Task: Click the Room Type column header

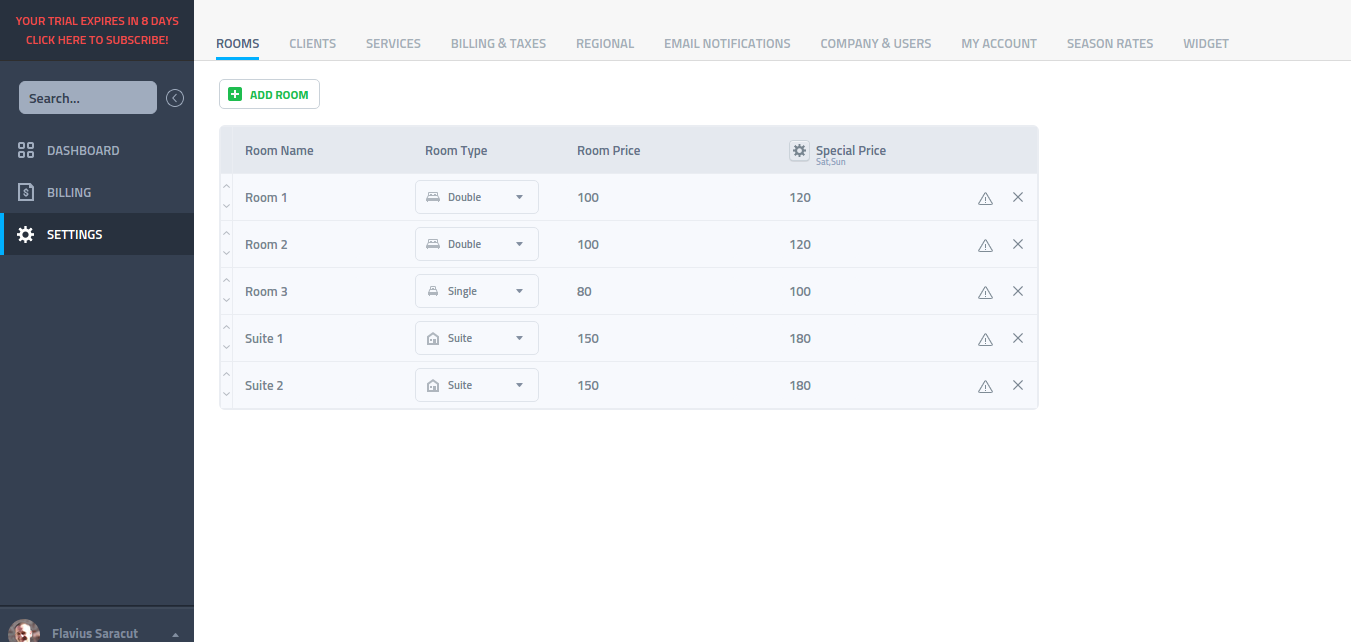Action: click(x=456, y=150)
